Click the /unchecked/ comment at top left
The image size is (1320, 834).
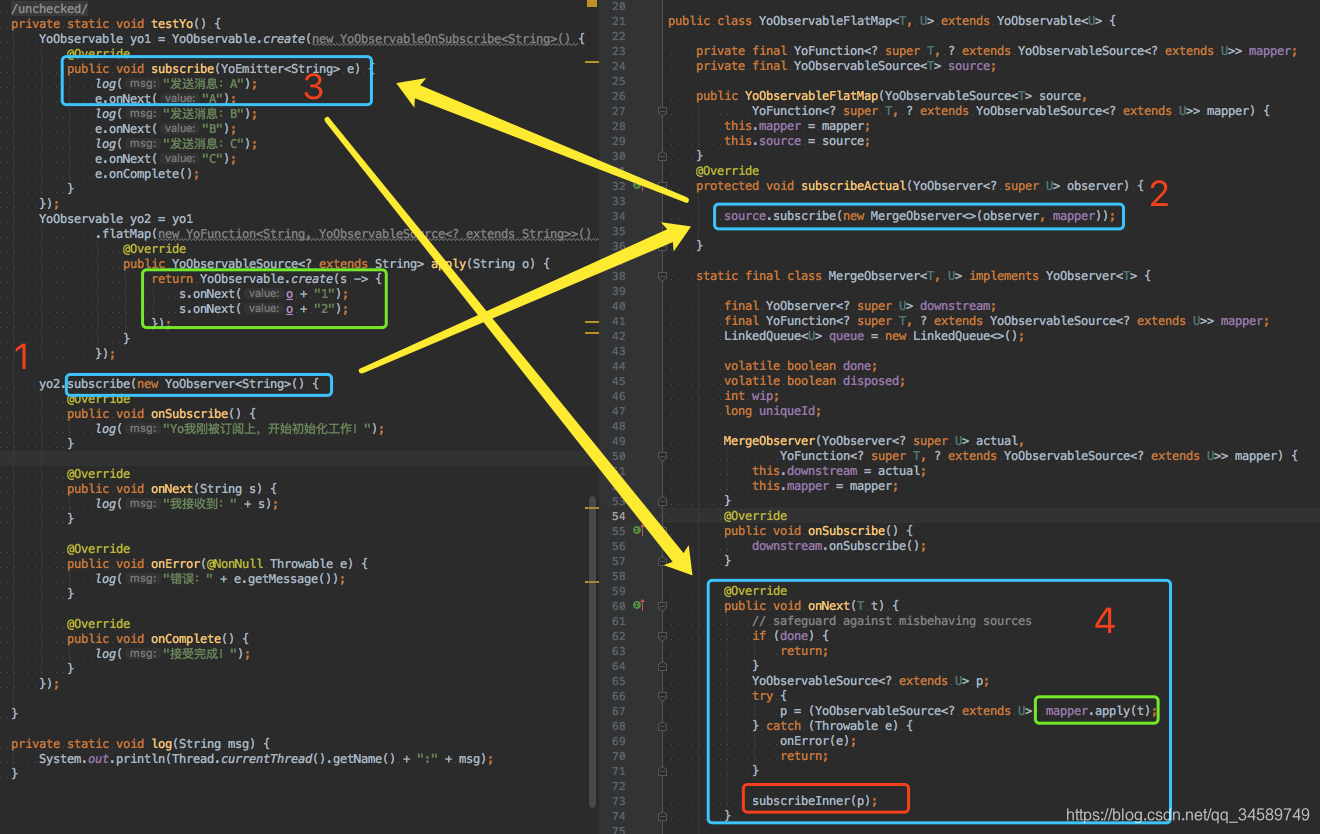click(x=49, y=9)
